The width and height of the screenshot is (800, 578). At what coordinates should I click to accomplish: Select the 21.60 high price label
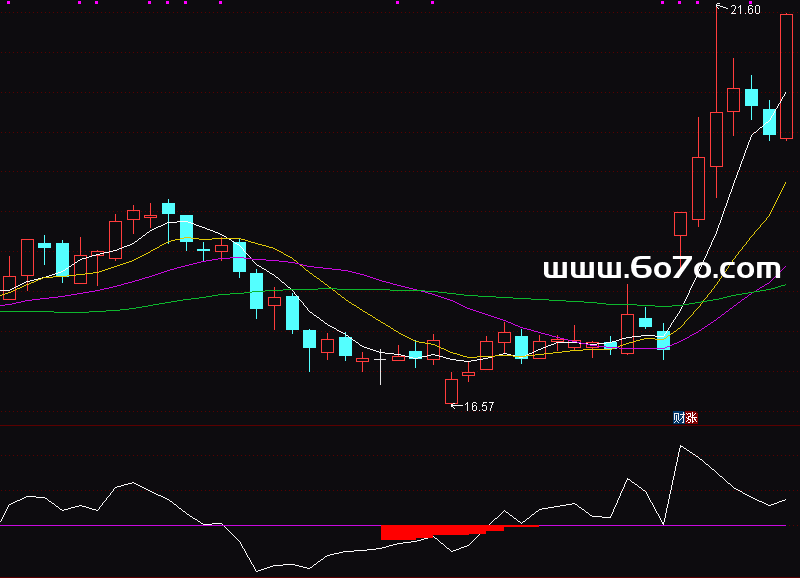(x=745, y=10)
